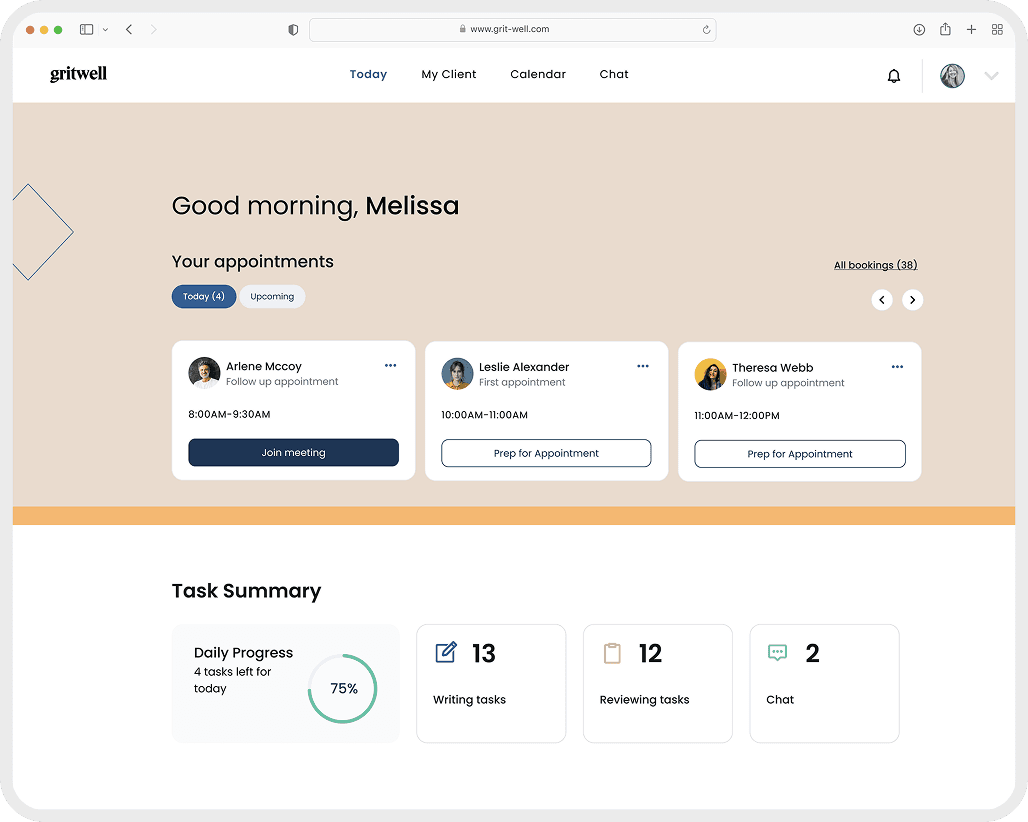Open Melissa's profile avatar
This screenshot has width=1028, height=822.
click(952, 75)
